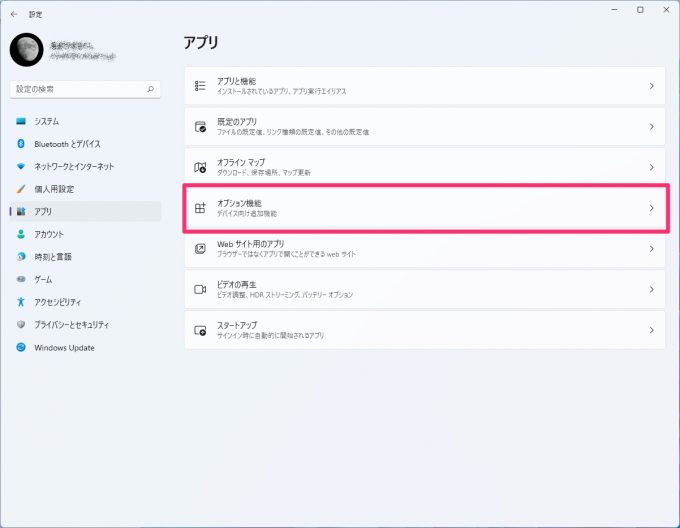The width and height of the screenshot is (680, 528).
Task: Expand the オプション機能 chevron arrow
Action: (651, 208)
